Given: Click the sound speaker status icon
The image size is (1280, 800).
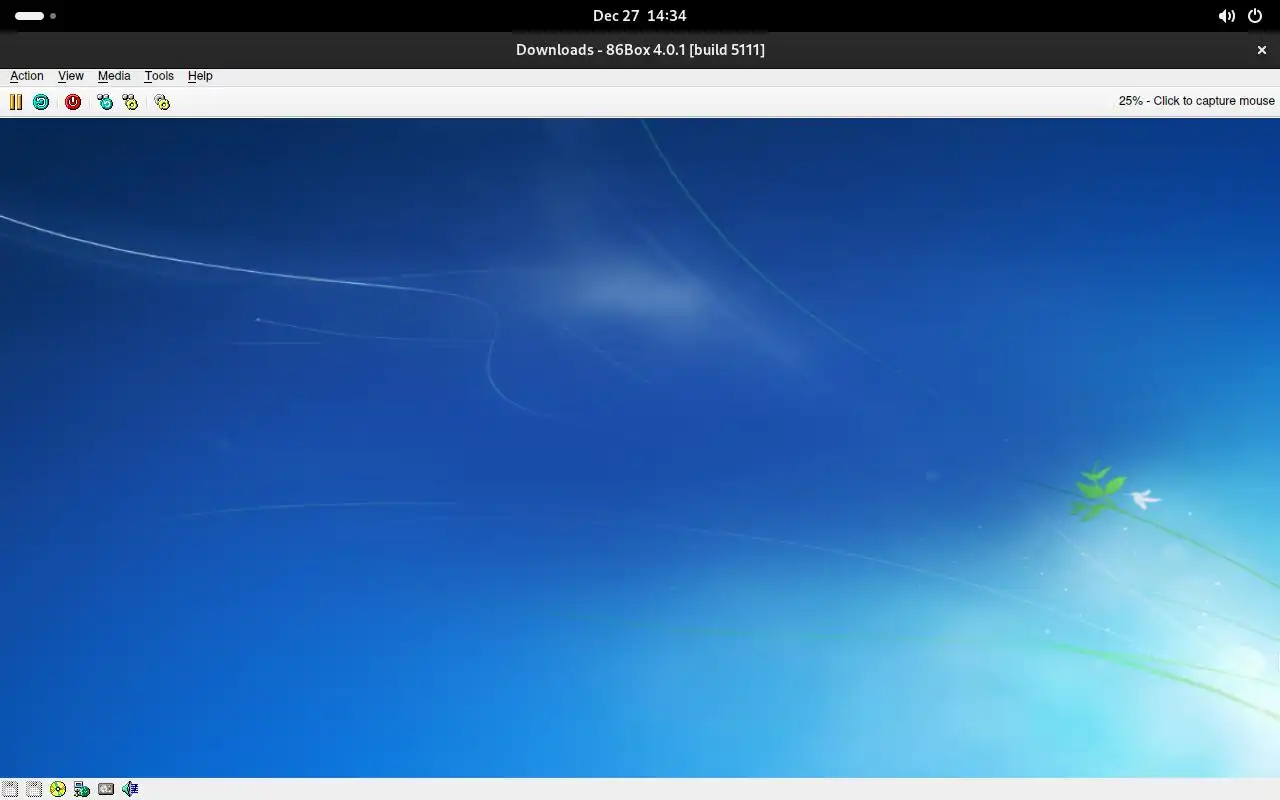Looking at the screenshot, I should point(130,789).
